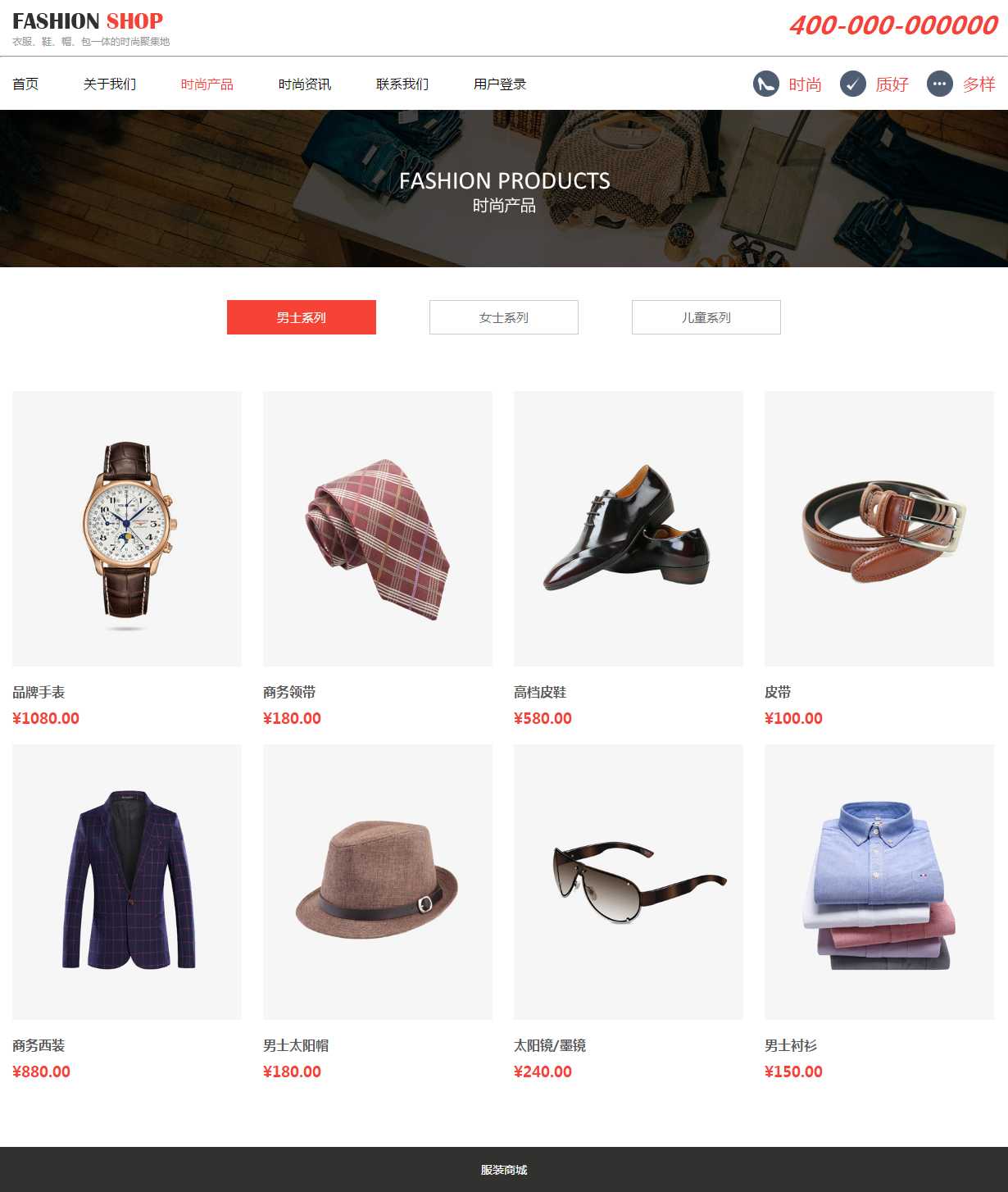The height and width of the screenshot is (1192, 1008).
Task: Click the 太阳镜/墨镜 product title
Action: (x=550, y=1045)
